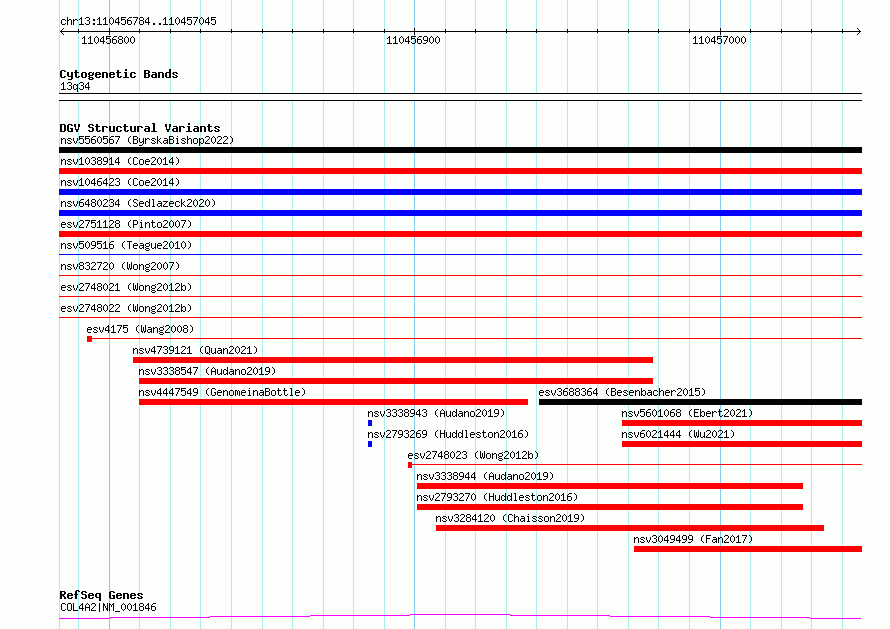Viewport: 890px width, 629px height.
Task: Select the blue bar of nsv1046423
Action: (460, 192)
